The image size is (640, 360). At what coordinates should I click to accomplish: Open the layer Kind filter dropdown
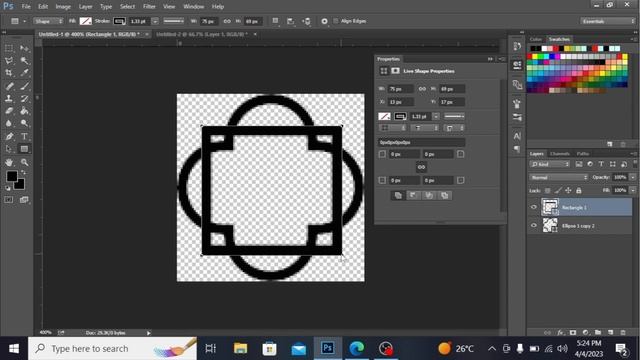point(550,164)
